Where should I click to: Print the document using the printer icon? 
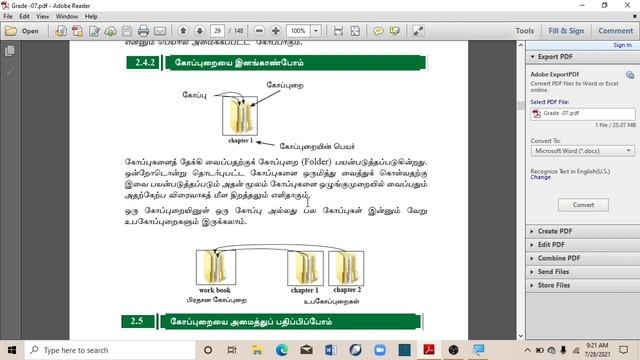pos(143,31)
